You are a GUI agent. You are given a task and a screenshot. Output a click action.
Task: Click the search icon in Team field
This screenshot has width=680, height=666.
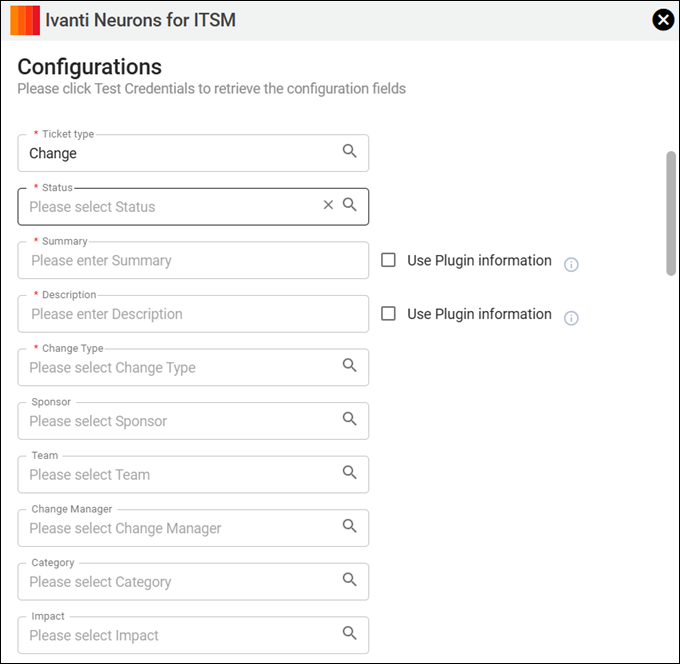350,473
